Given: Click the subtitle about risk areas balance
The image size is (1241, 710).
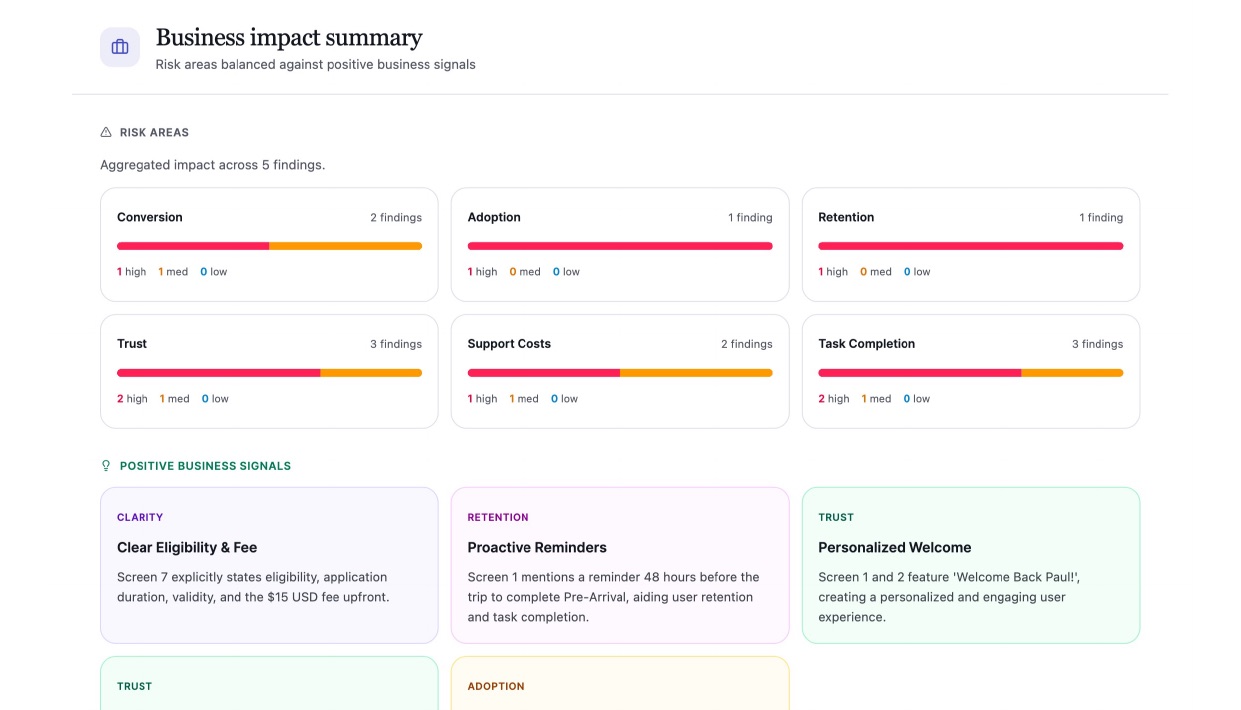Looking at the screenshot, I should click(315, 65).
